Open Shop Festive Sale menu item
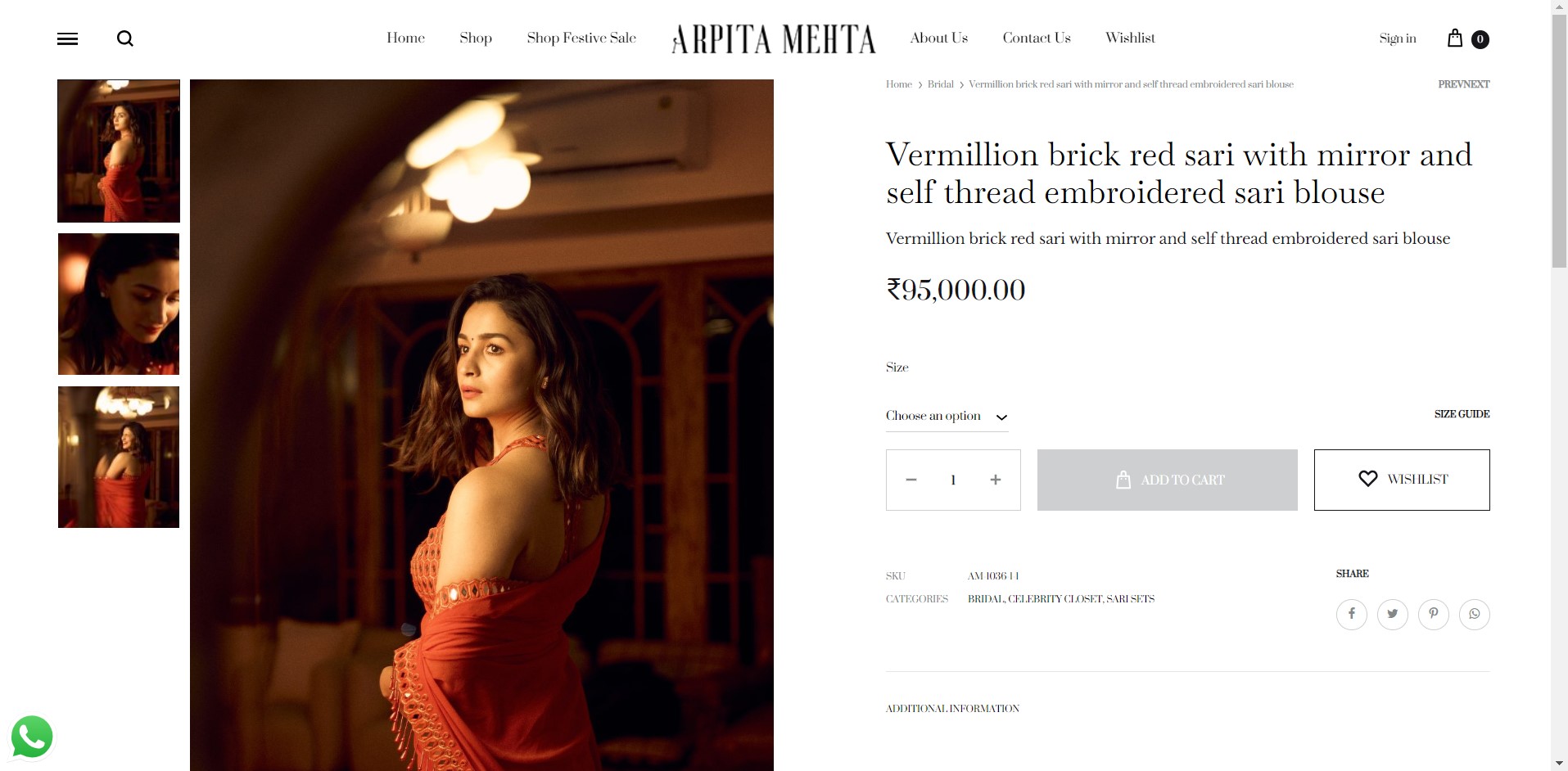Screen dimensions: 1568x771 point(581,38)
